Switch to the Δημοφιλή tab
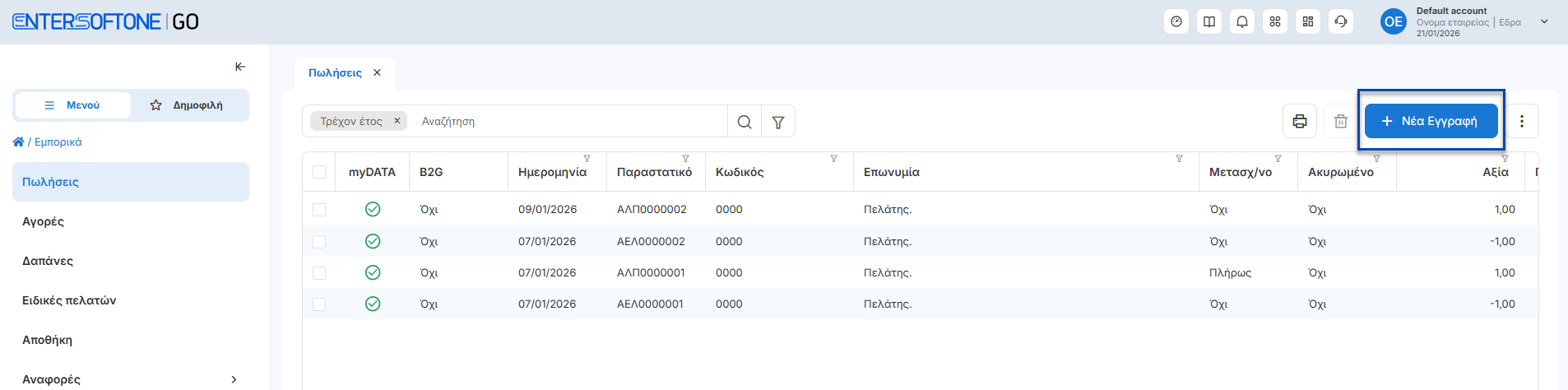 [188, 105]
